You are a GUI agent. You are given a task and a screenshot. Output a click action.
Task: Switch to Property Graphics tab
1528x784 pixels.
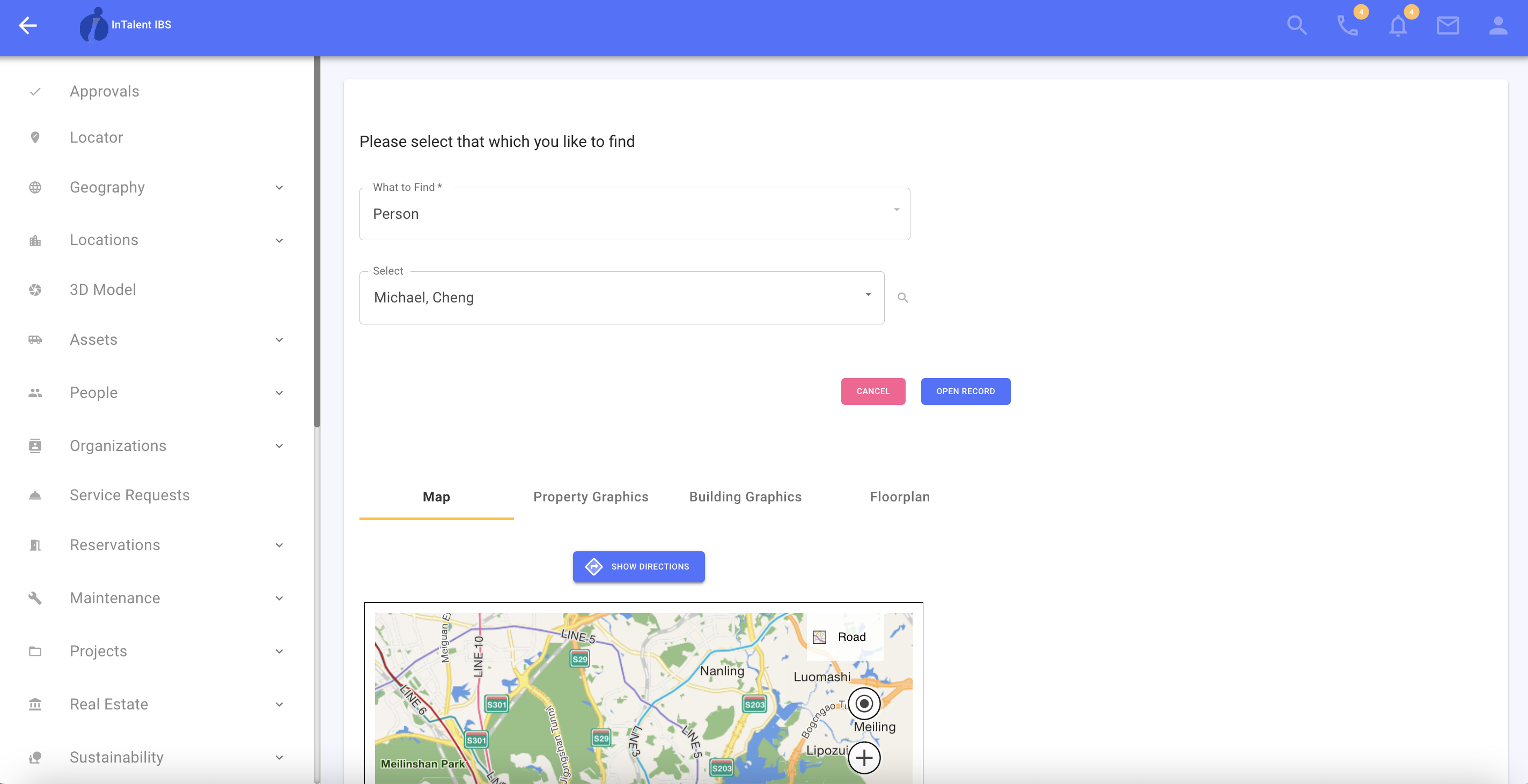(590, 497)
